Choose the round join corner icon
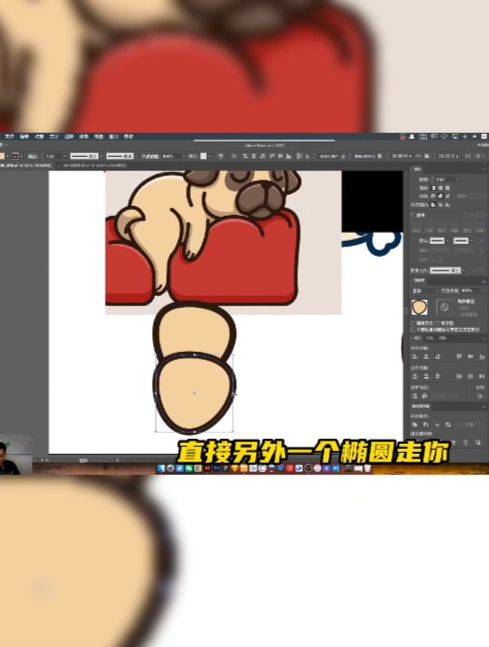Image resolution: width=489 pixels, height=647 pixels. click(440, 196)
